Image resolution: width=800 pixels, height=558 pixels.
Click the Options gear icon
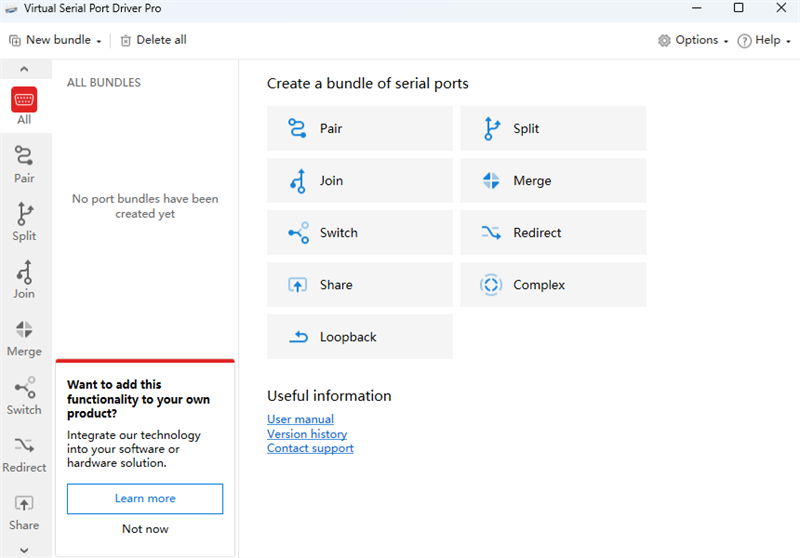(x=664, y=40)
